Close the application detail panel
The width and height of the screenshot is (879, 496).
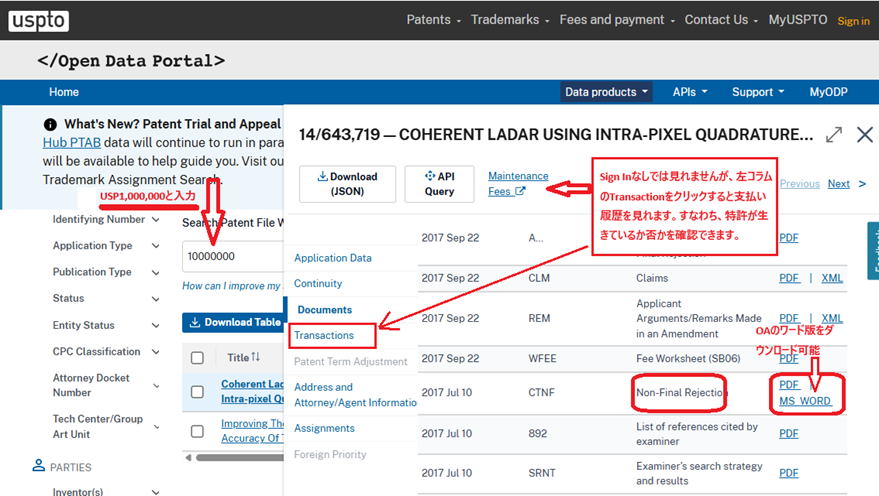point(865,135)
